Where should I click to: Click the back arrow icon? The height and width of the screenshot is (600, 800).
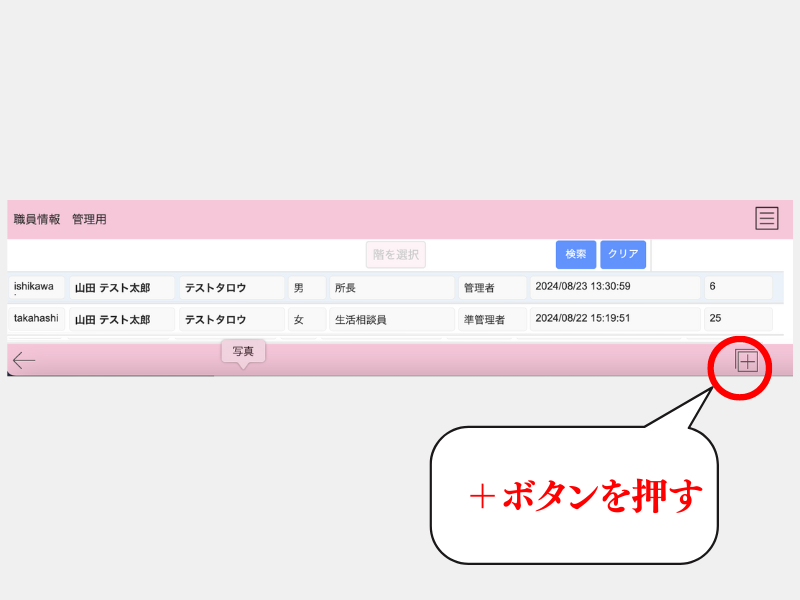point(24,361)
